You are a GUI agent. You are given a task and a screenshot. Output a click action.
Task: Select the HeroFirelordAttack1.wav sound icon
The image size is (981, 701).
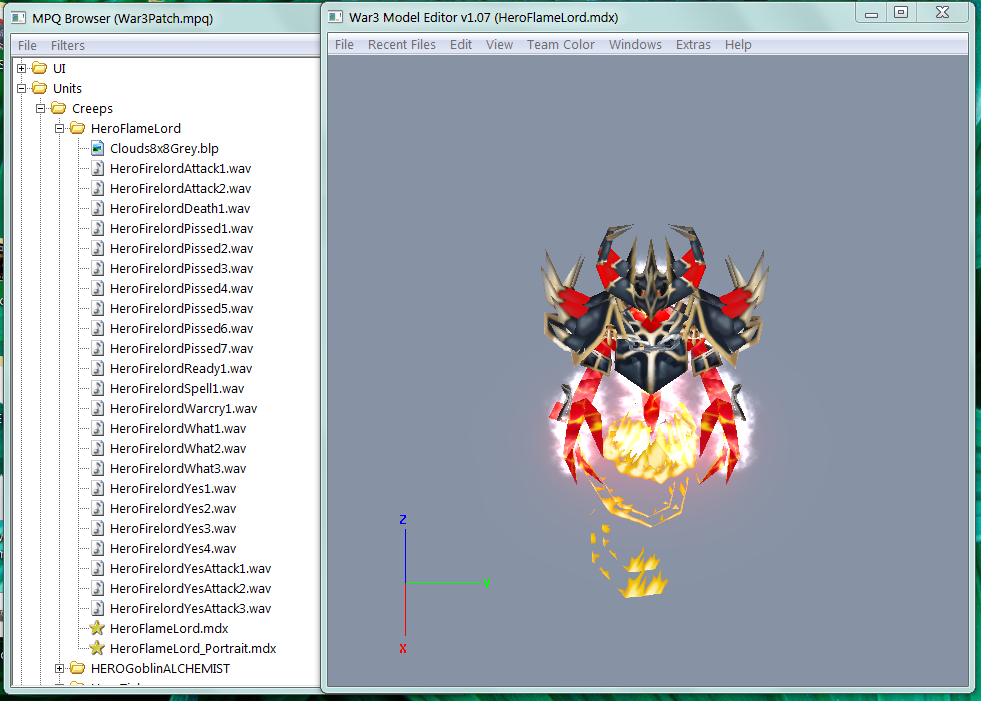pyautogui.click(x=98, y=168)
